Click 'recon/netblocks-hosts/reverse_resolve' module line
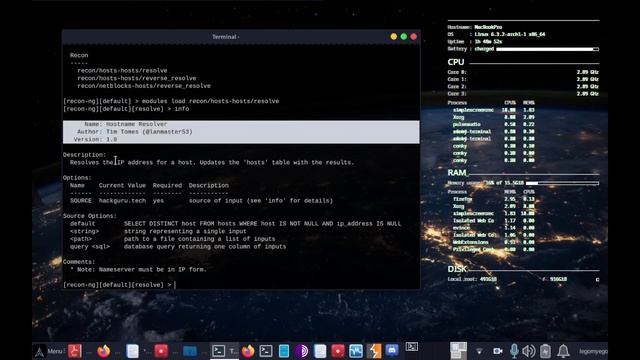640x360 pixels. click(144, 86)
